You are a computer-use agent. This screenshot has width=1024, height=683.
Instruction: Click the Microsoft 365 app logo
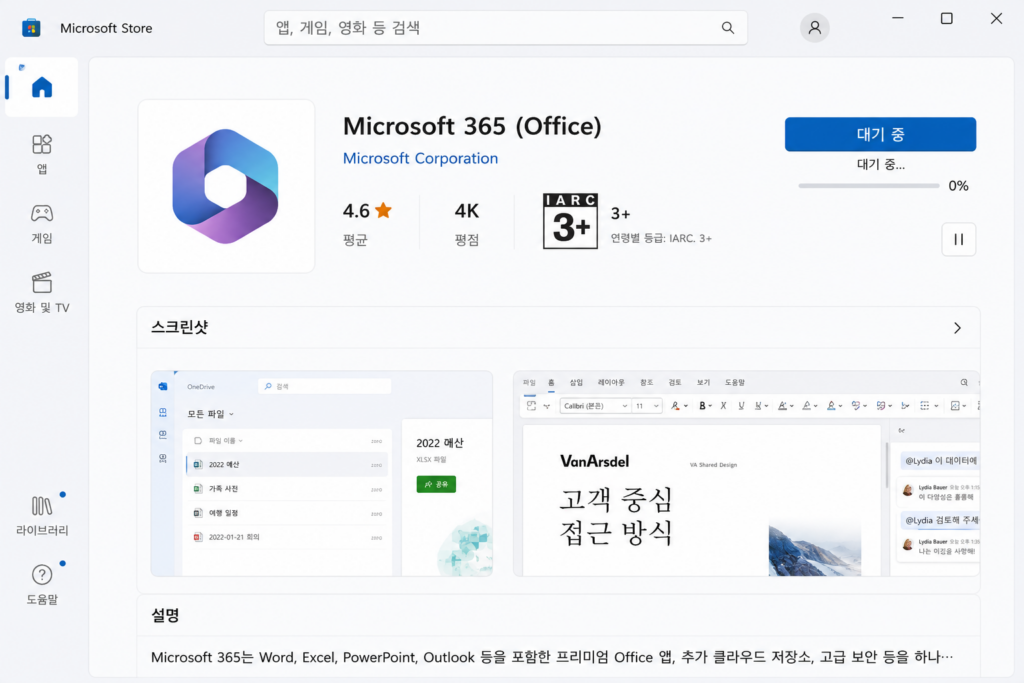click(226, 186)
